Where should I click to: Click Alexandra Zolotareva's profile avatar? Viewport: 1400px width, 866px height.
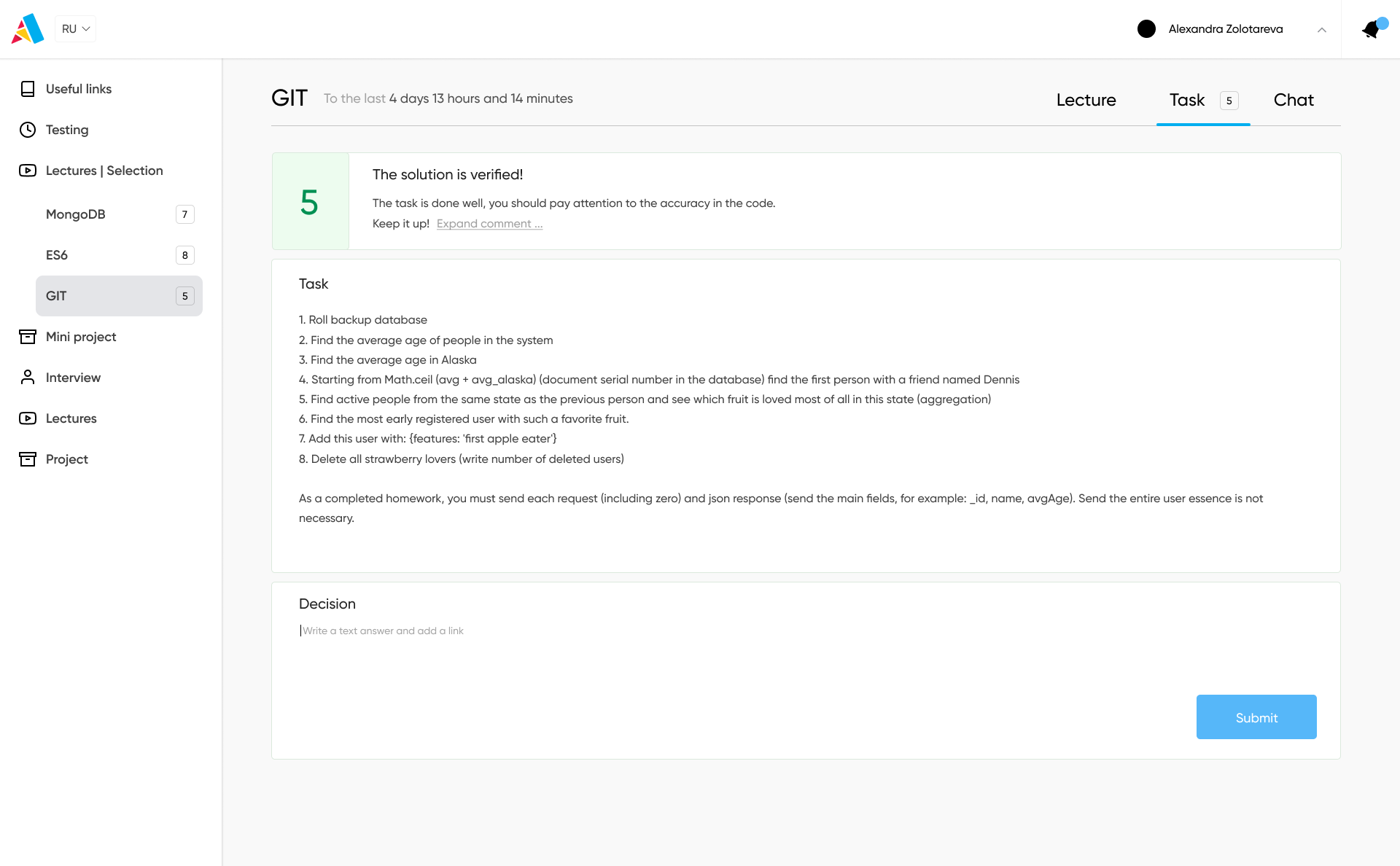pos(1147,28)
